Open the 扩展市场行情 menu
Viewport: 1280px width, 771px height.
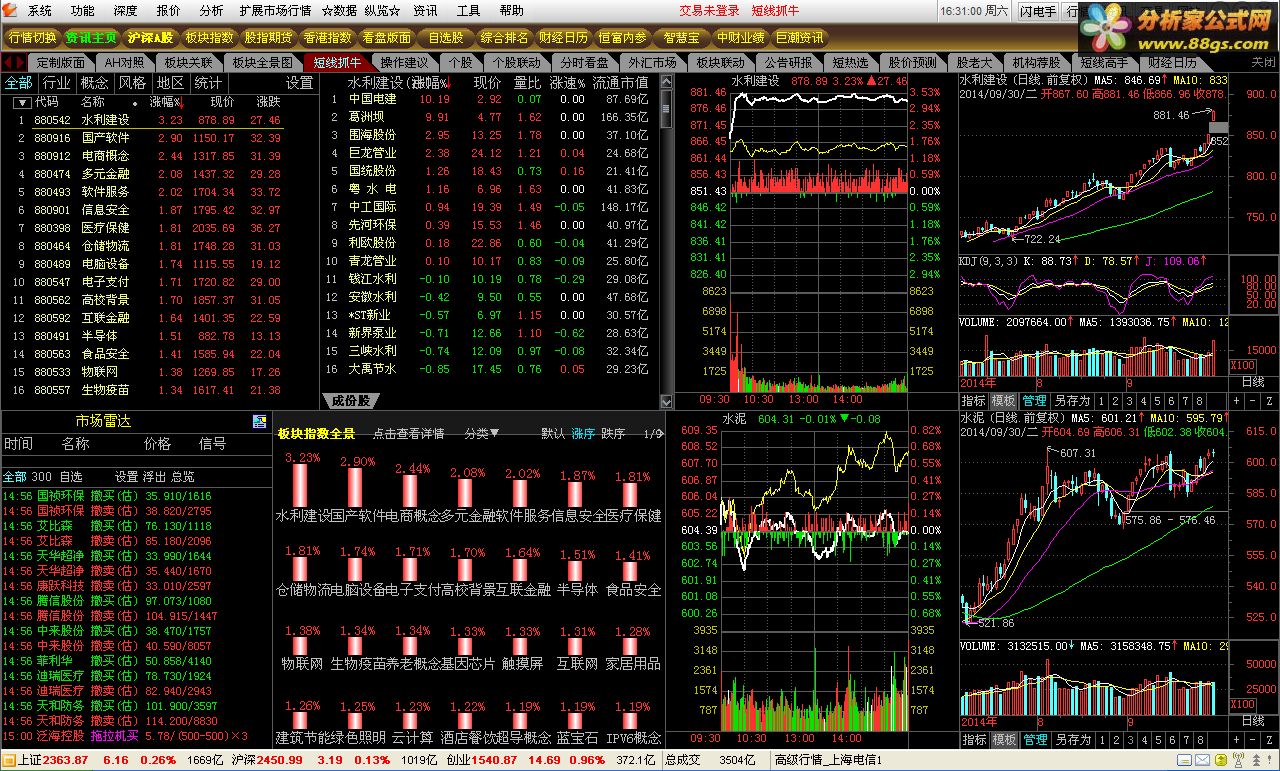[275, 11]
